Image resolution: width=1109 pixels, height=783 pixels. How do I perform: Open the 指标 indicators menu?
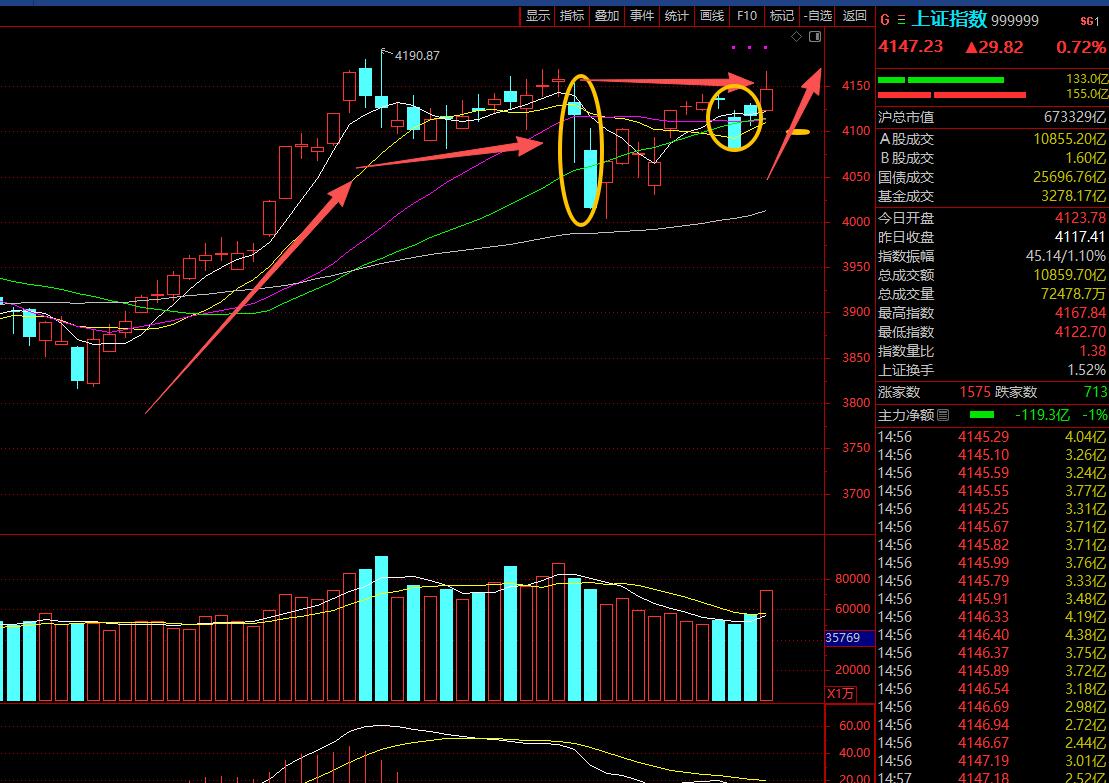tap(572, 16)
